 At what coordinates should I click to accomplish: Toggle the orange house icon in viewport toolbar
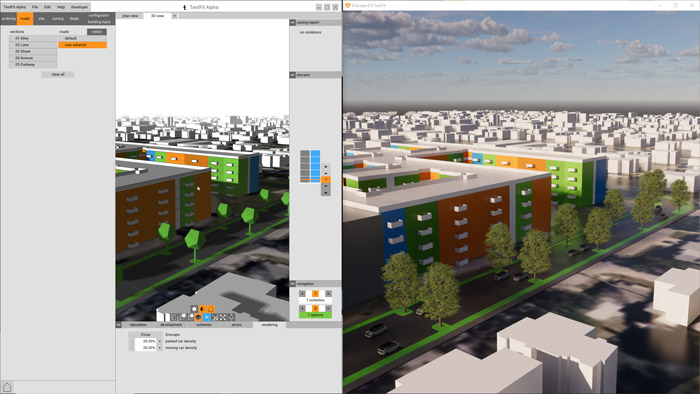point(211,309)
